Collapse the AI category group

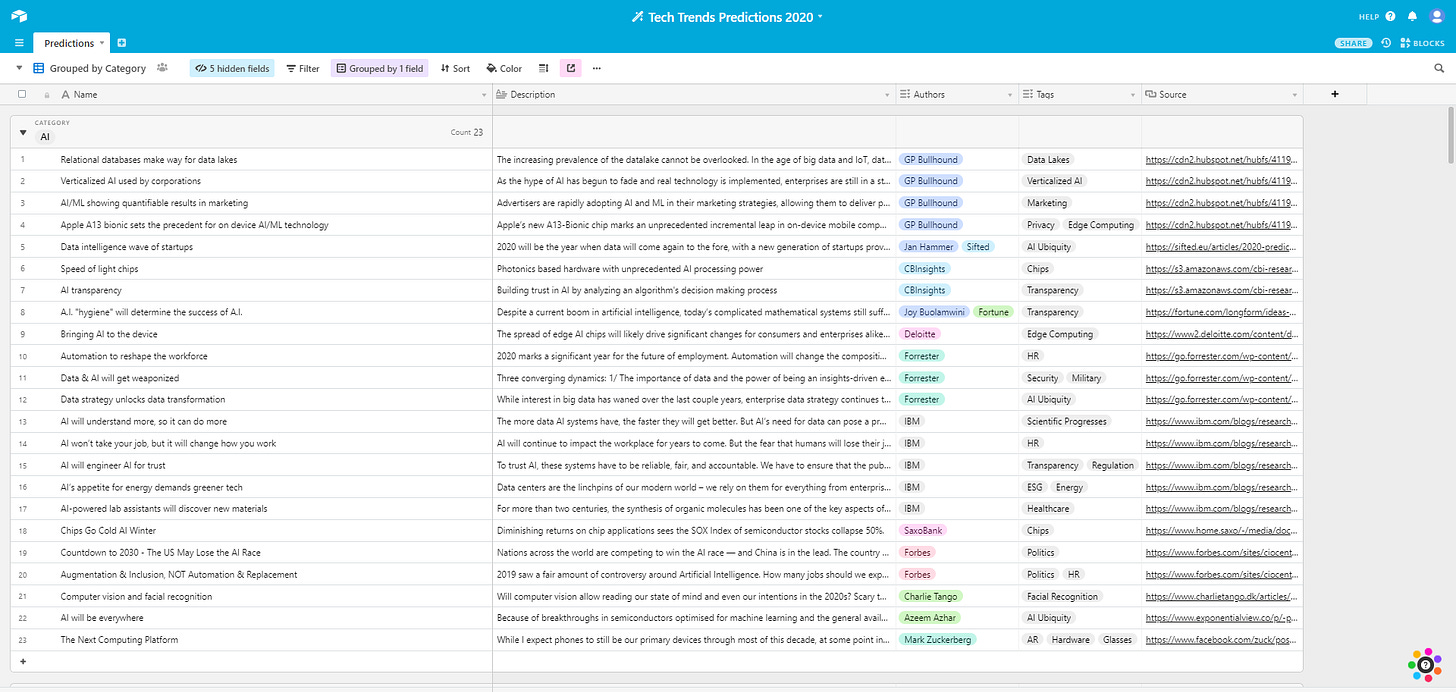[22, 131]
